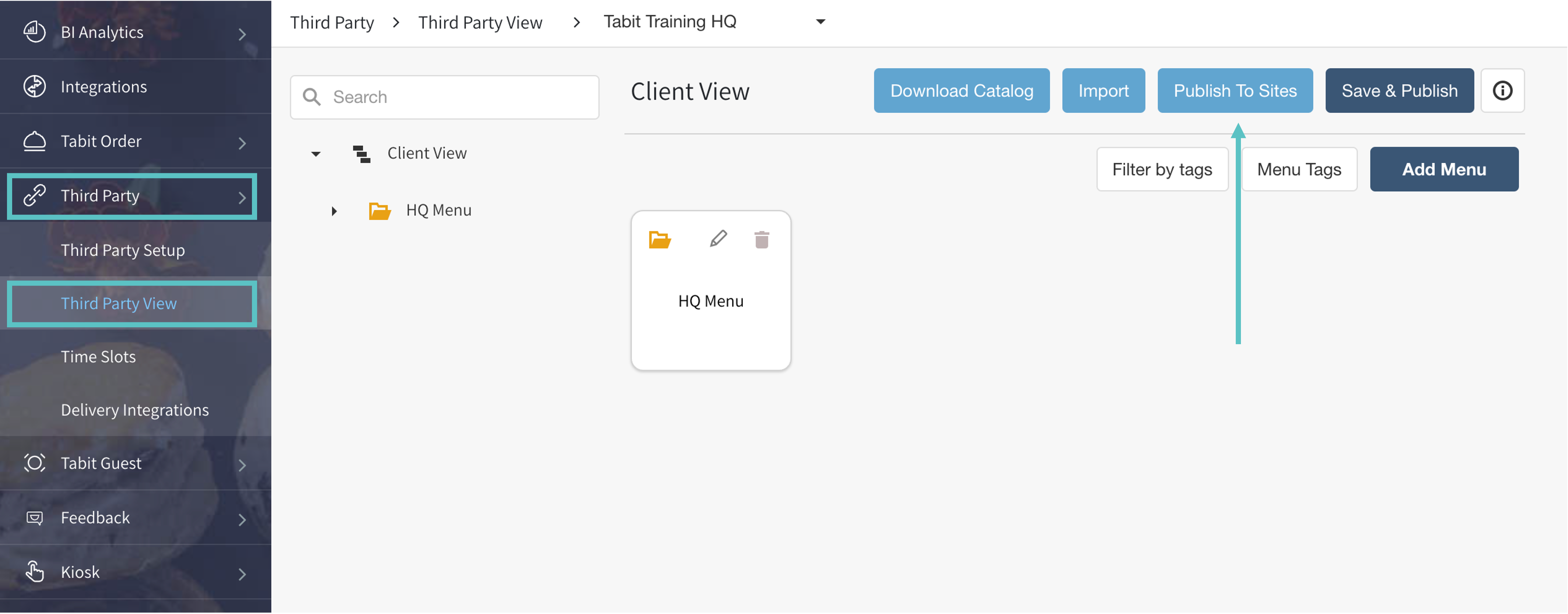Click the BI Analytics chart icon

(35, 32)
